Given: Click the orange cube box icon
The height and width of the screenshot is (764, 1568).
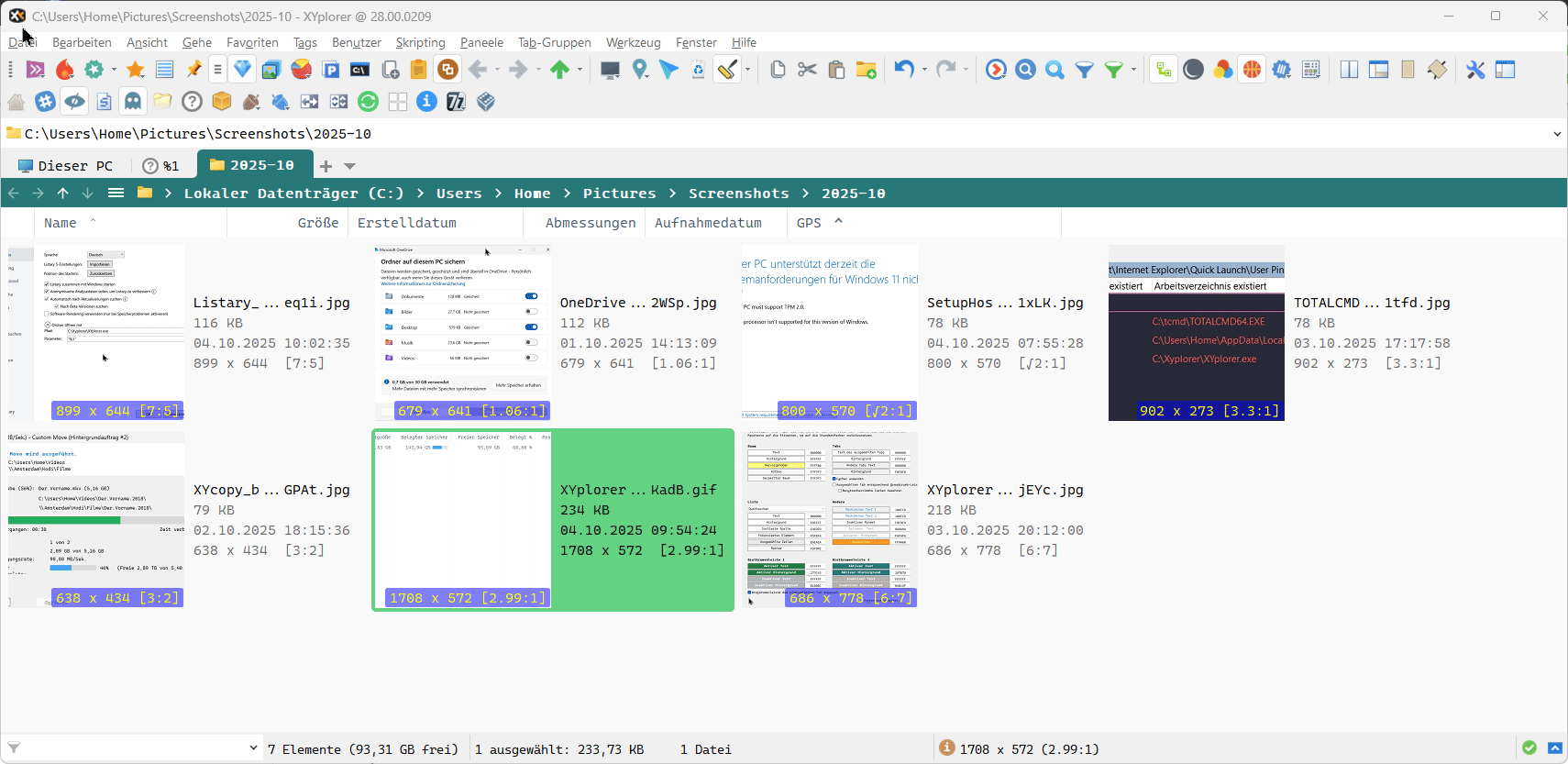Looking at the screenshot, I should click(221, 102).
